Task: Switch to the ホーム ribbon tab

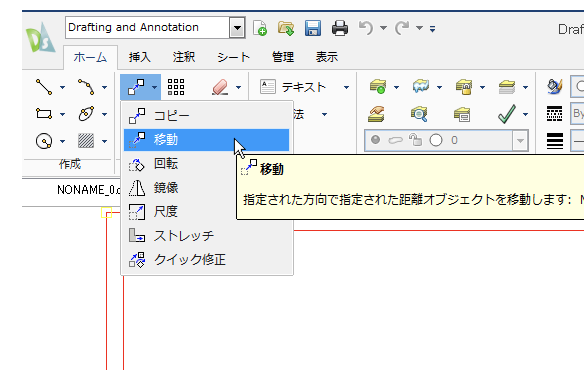Action: coord(90,57)
